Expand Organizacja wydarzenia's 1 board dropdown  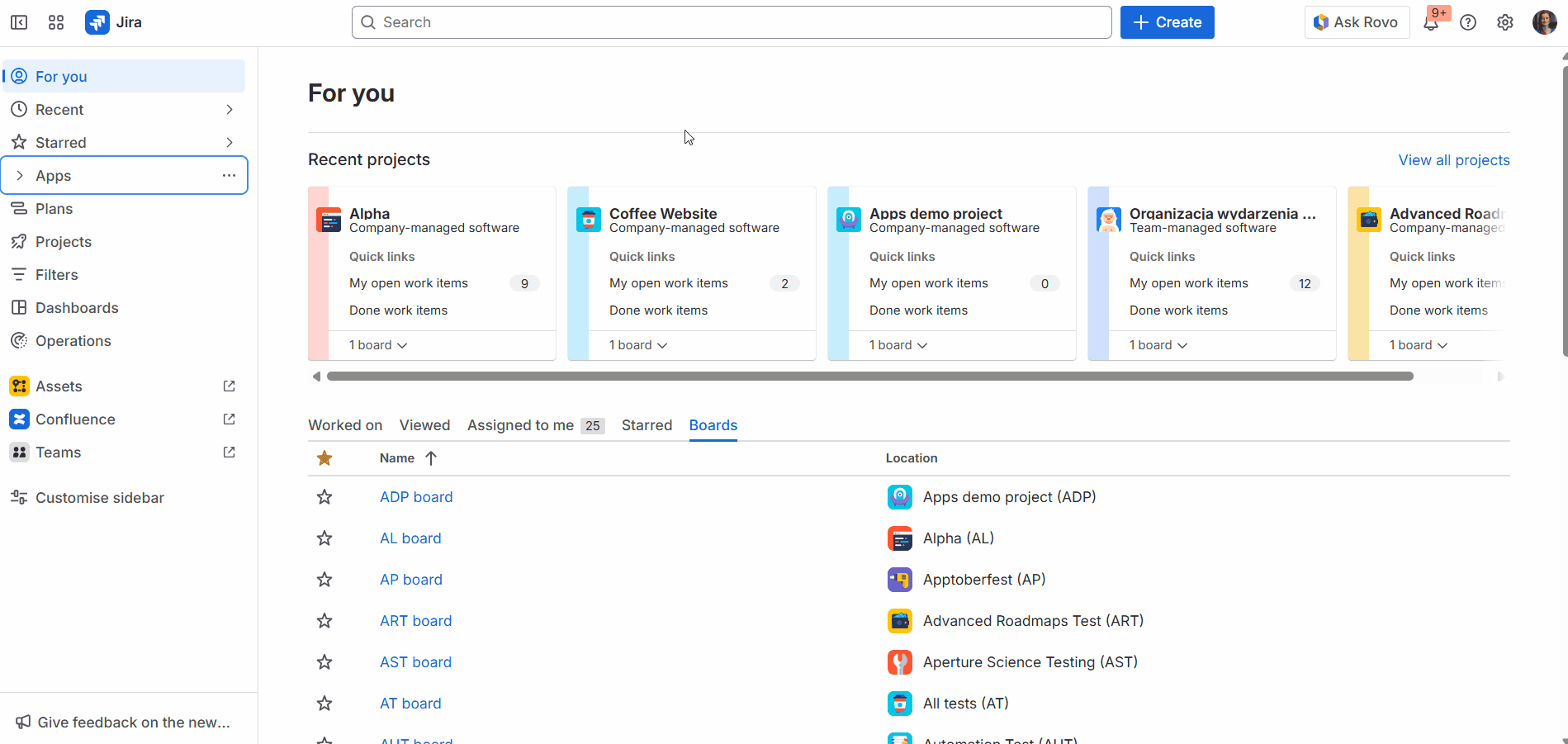tap(1158, 345)
